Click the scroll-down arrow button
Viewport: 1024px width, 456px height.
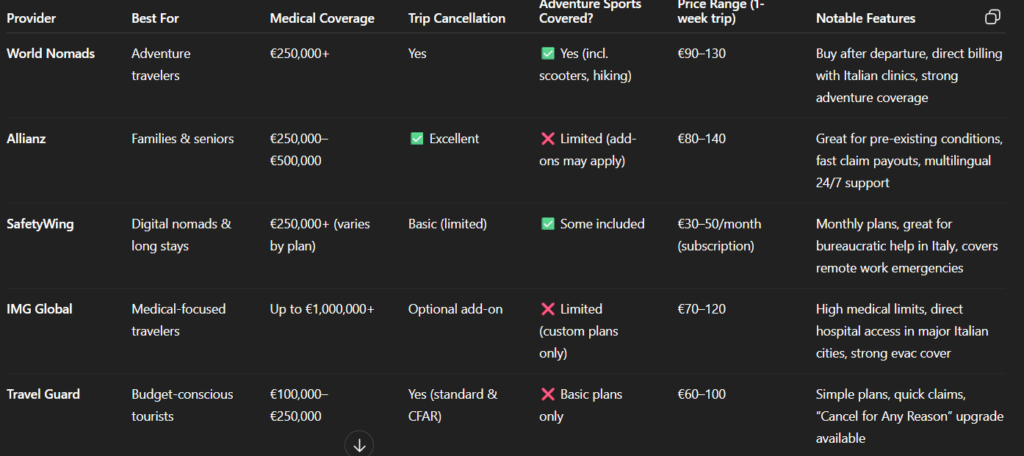359,444
